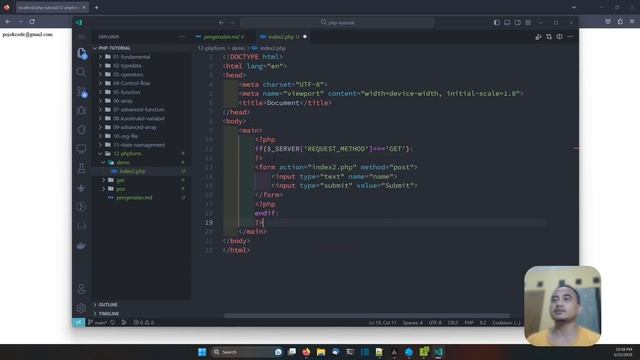Click the Codeium status bar item
The width and height of the screenshot is (640, 360).
tap(506, 322)
